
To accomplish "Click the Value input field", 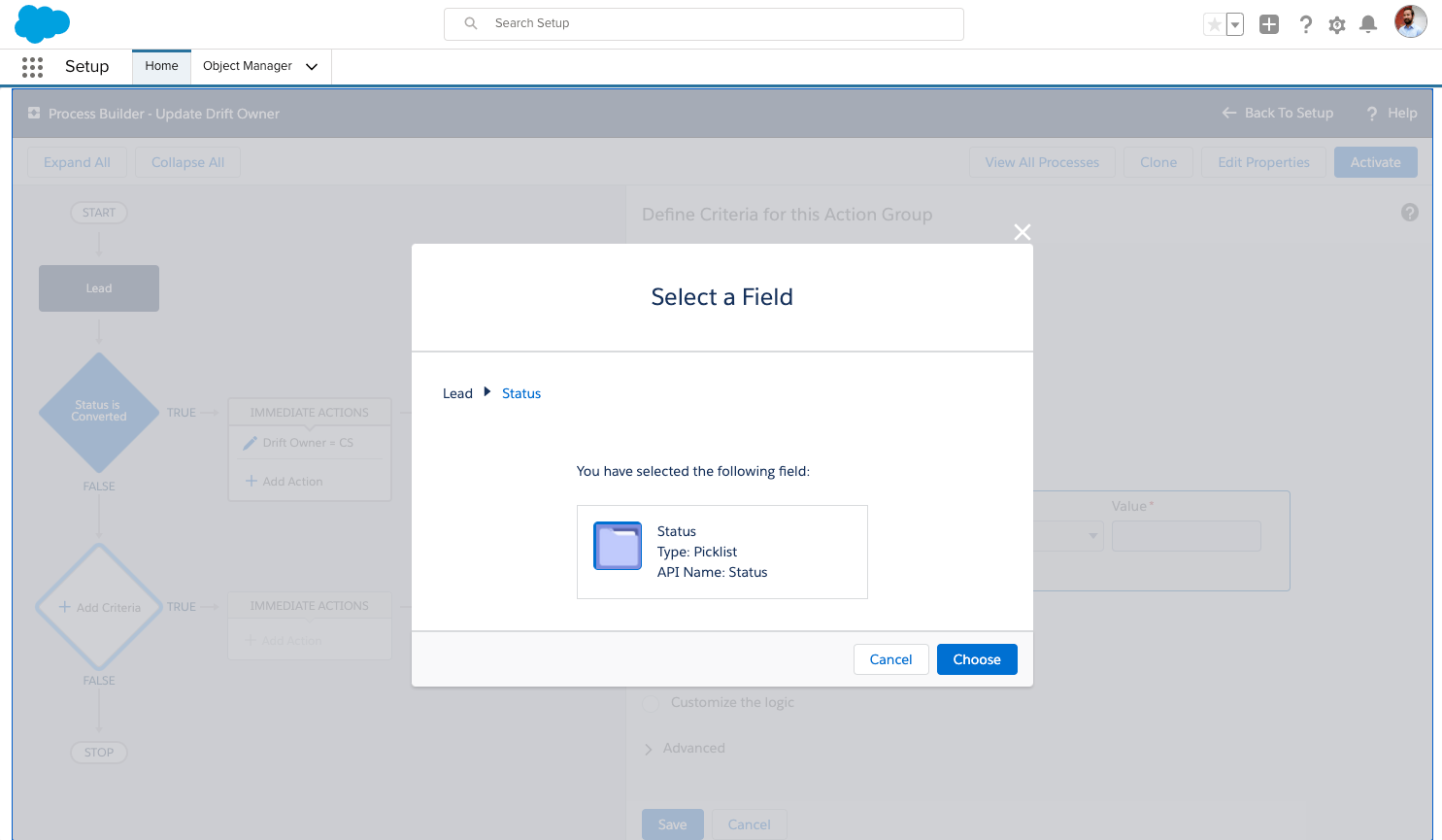I will coord(1187,536).
